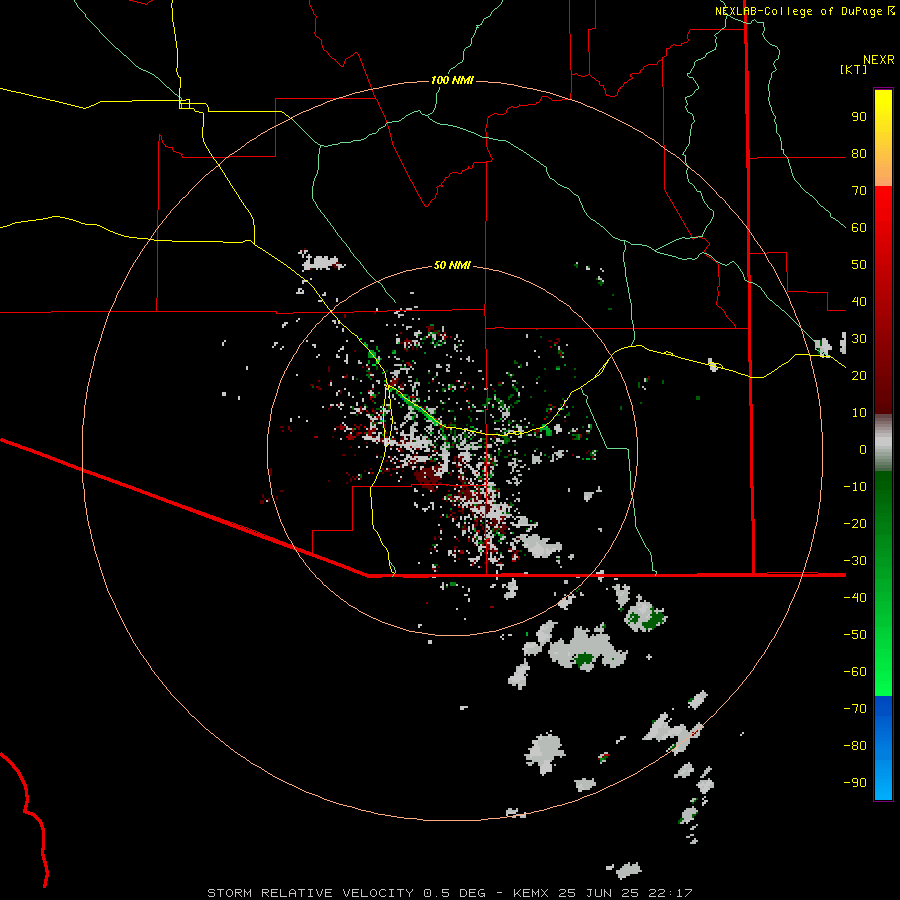
Task: Select the 100 NMI range ring label
Action: [452, 80]
